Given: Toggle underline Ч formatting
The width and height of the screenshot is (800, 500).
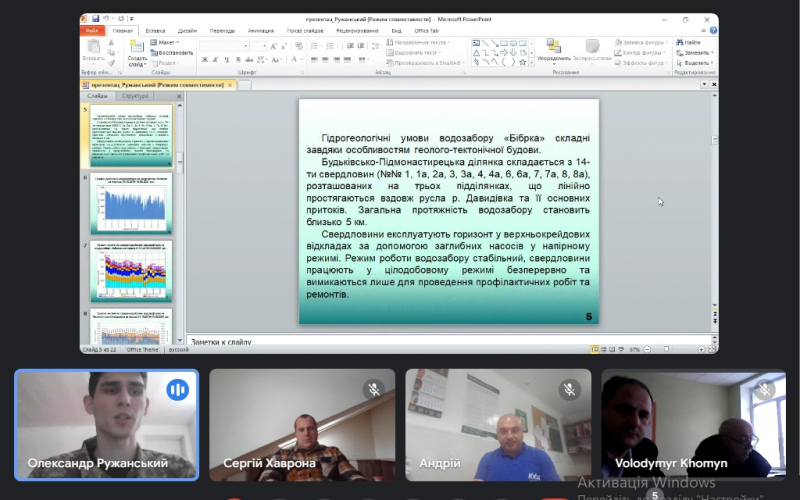Looking at the screenshot, I should (227, 60).
